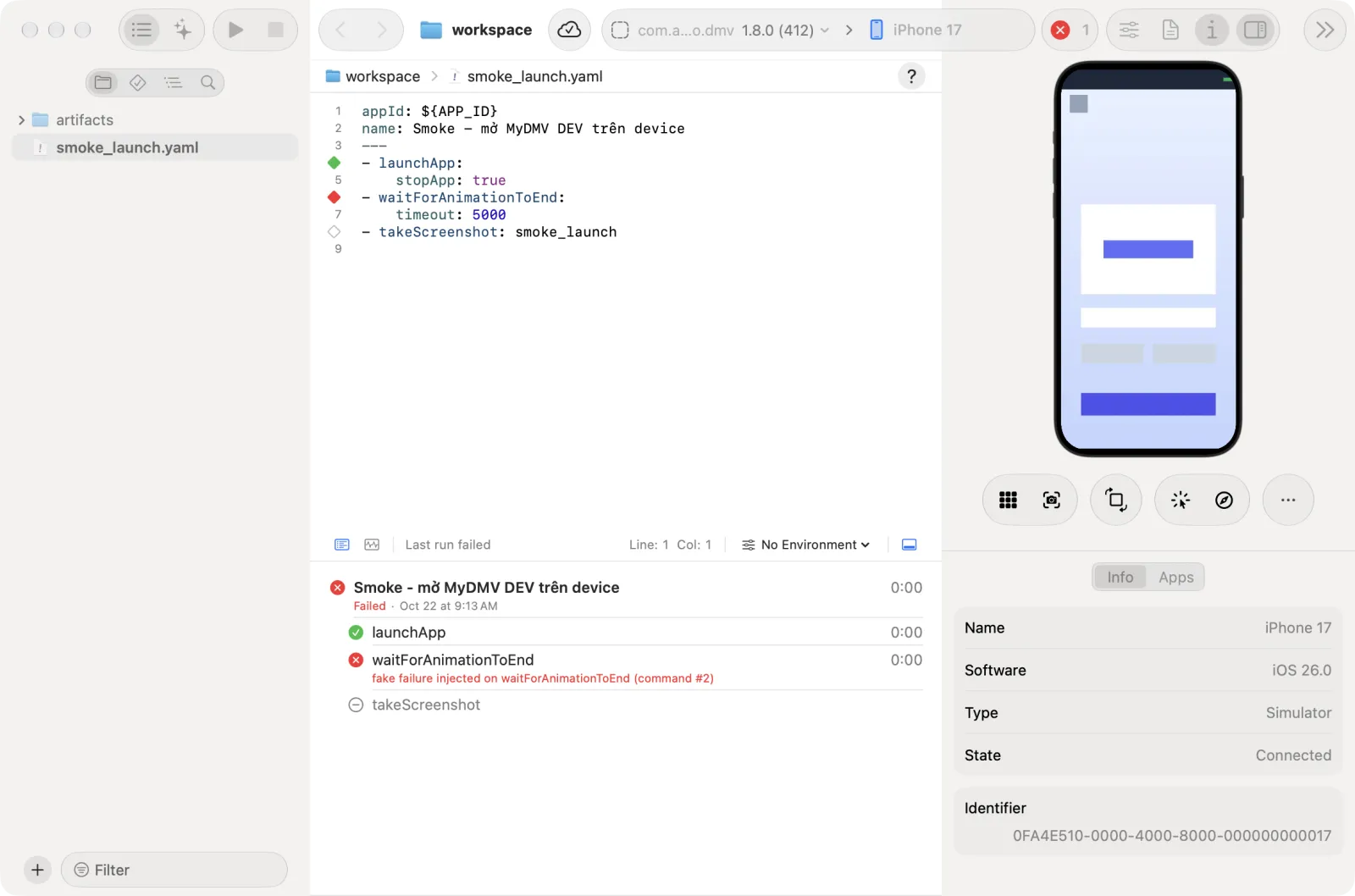Image resolution: width=1355 pixels, height=896 pixels.
Task: Rotate the device
Action: 1116,500
